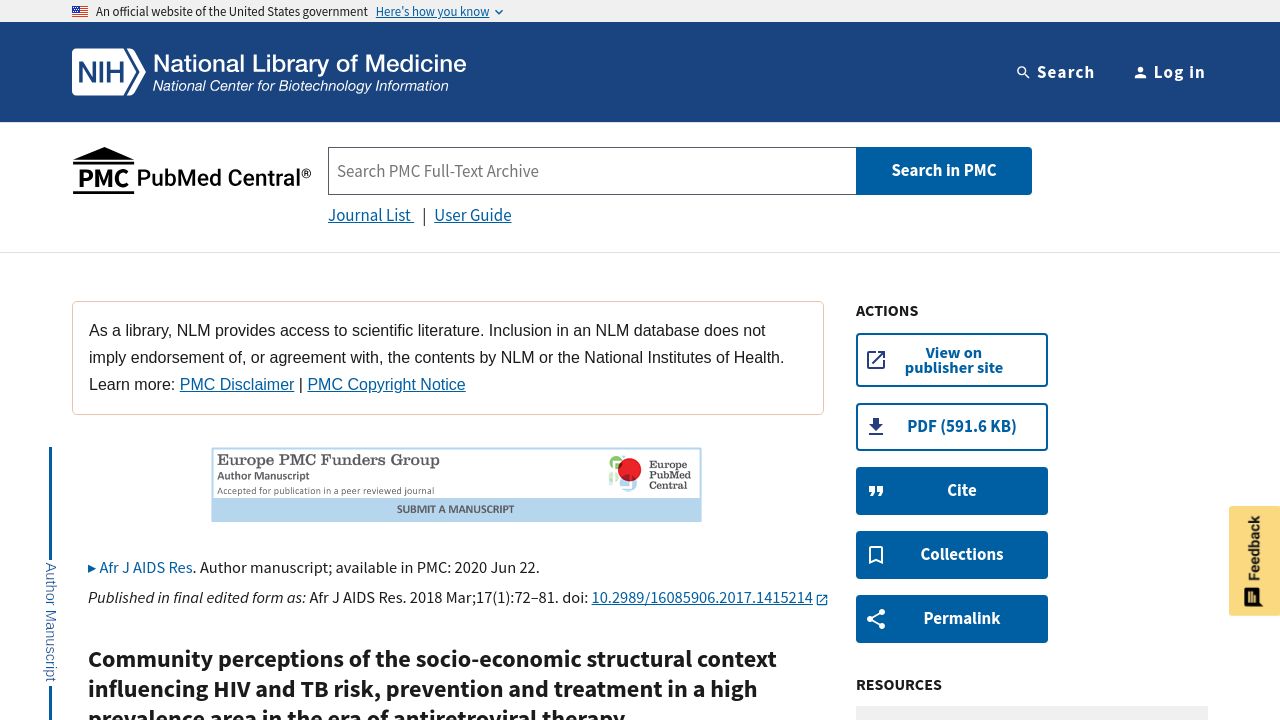Click the View on publisher site external-link icon

click(876, 360)
